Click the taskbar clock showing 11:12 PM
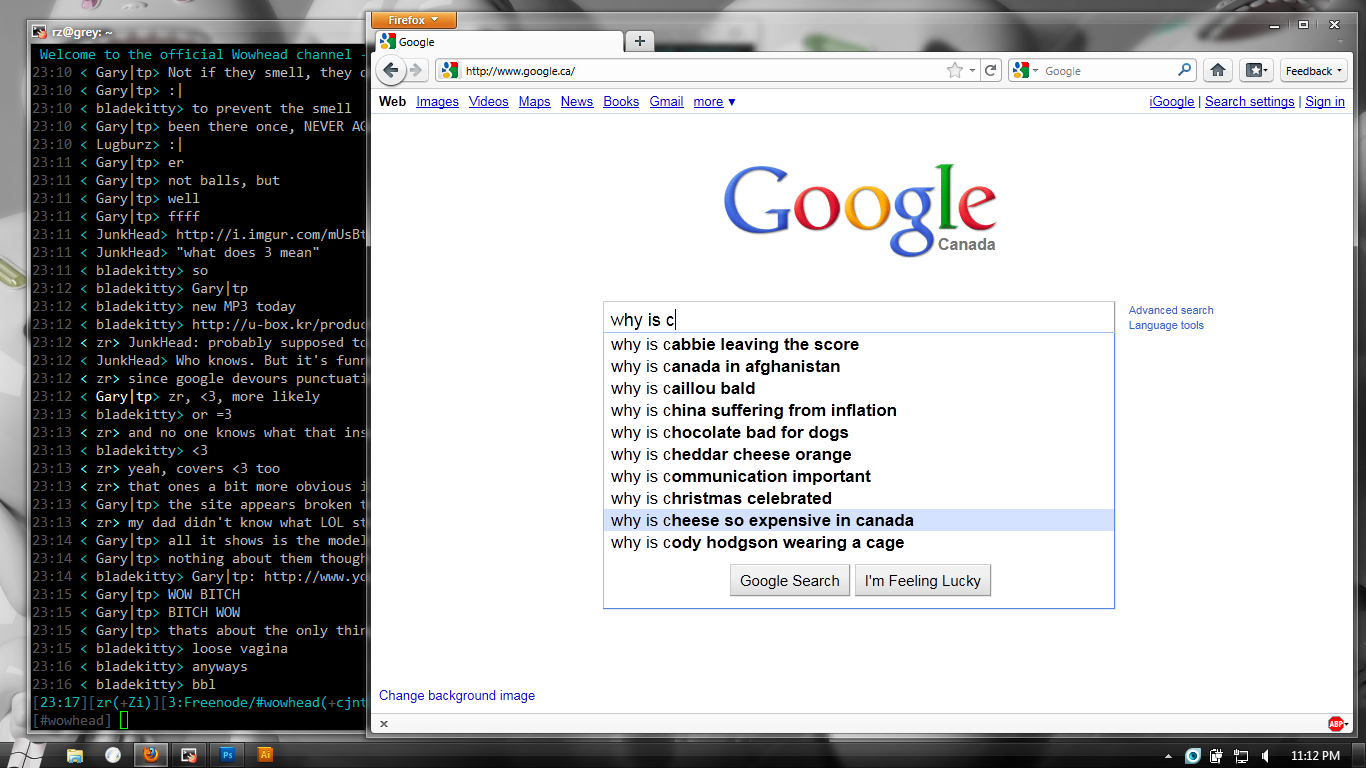Image resolution: width=1366 pixels, height=768 pixels. [1315, 756]
